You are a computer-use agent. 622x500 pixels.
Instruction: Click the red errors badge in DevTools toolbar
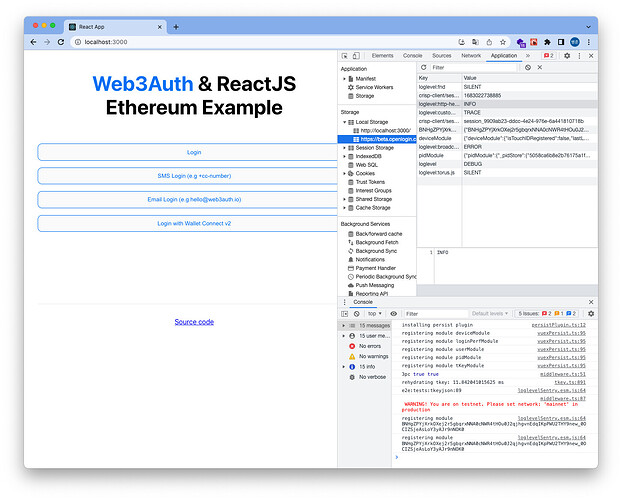click(549, 56)
